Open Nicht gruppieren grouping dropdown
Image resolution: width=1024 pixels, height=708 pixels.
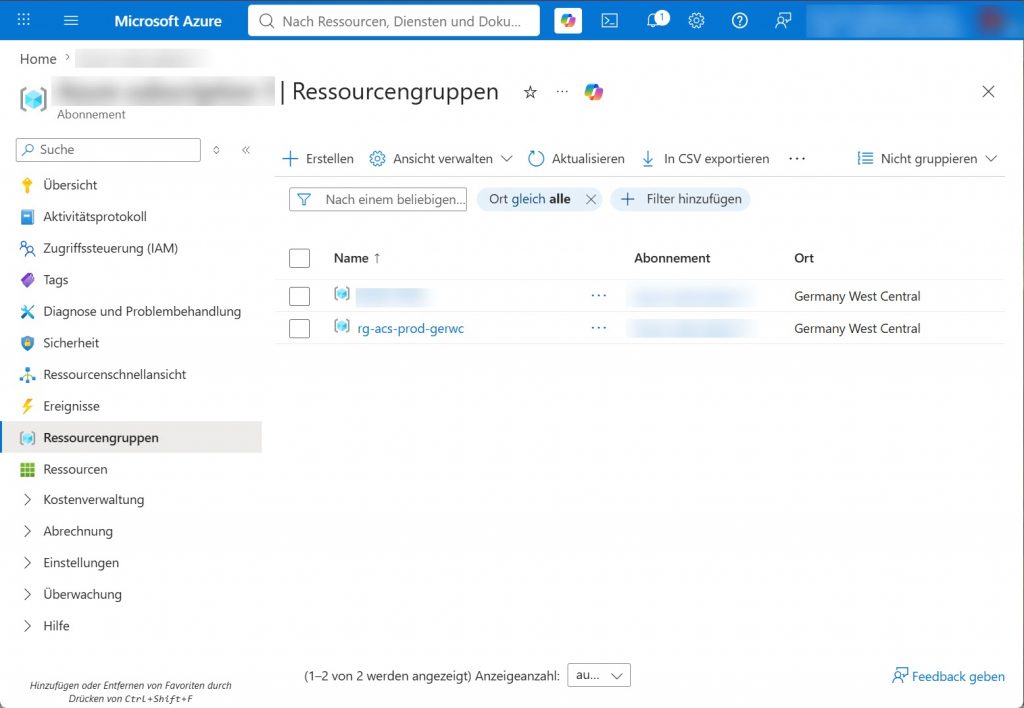(927, 159)
